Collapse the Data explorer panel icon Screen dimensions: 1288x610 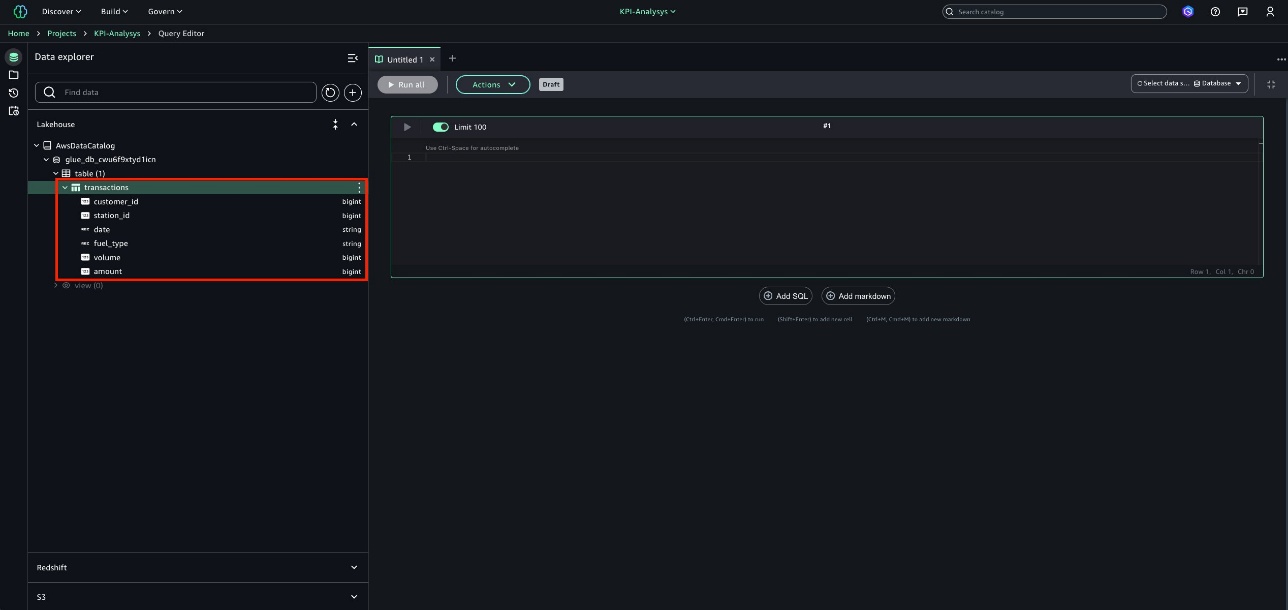[x=352, y=58]
